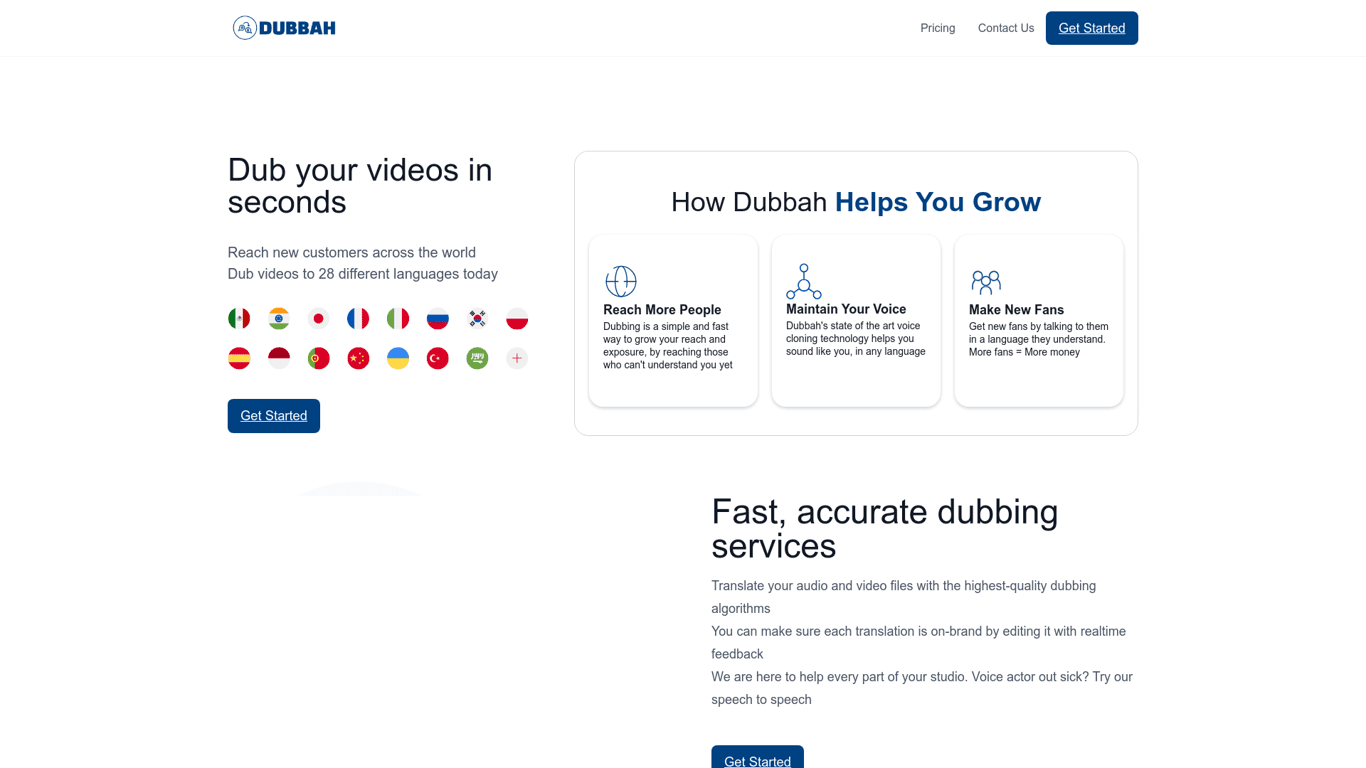
Task: Open the Pricing page
Action: (x=937, y=28)
